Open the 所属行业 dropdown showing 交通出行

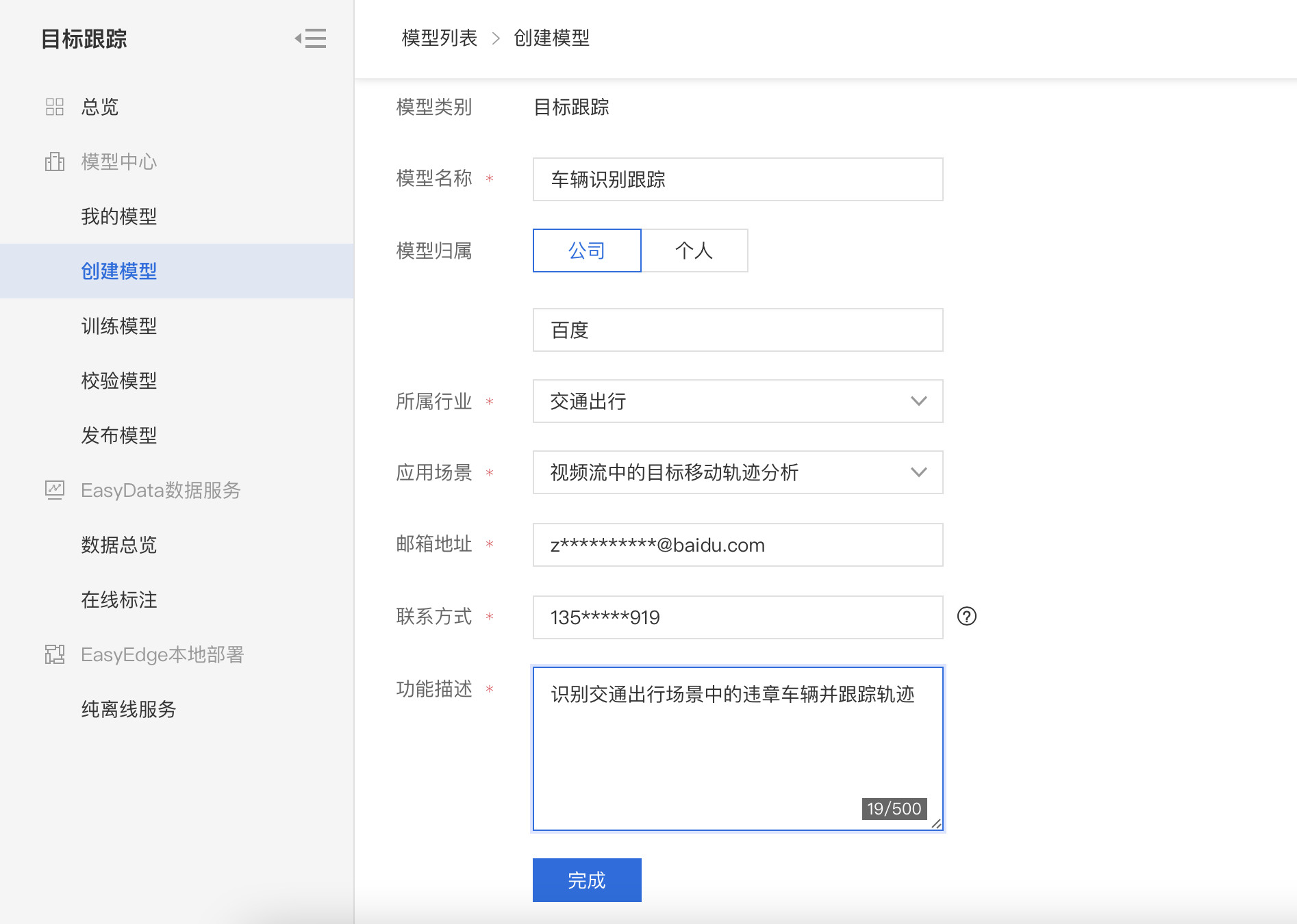coord(738,401)
